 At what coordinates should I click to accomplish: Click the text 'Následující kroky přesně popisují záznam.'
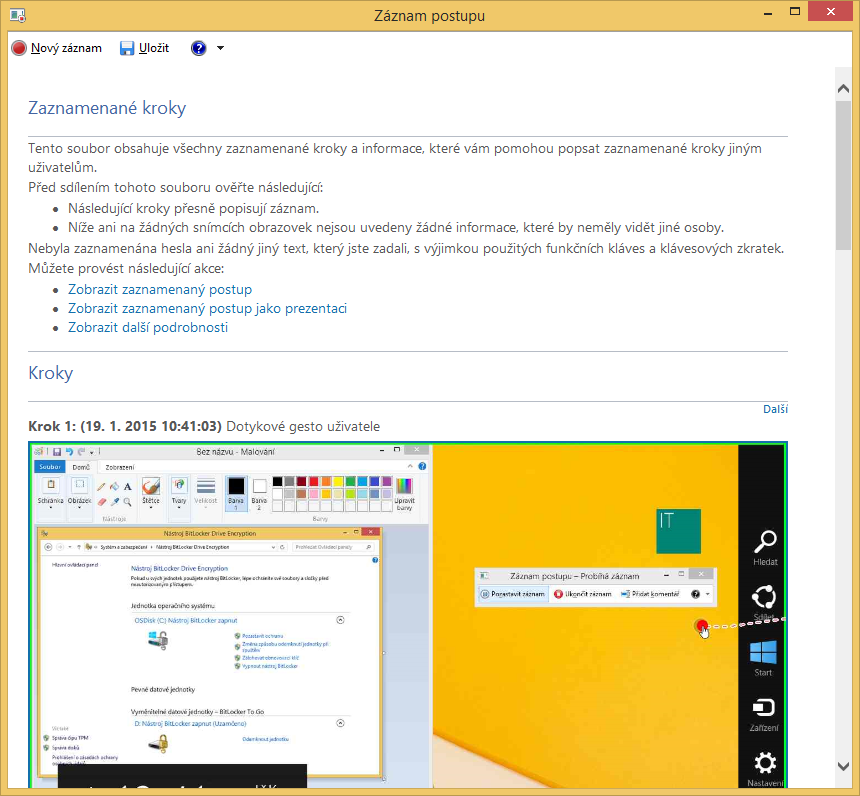coord(194,208)
